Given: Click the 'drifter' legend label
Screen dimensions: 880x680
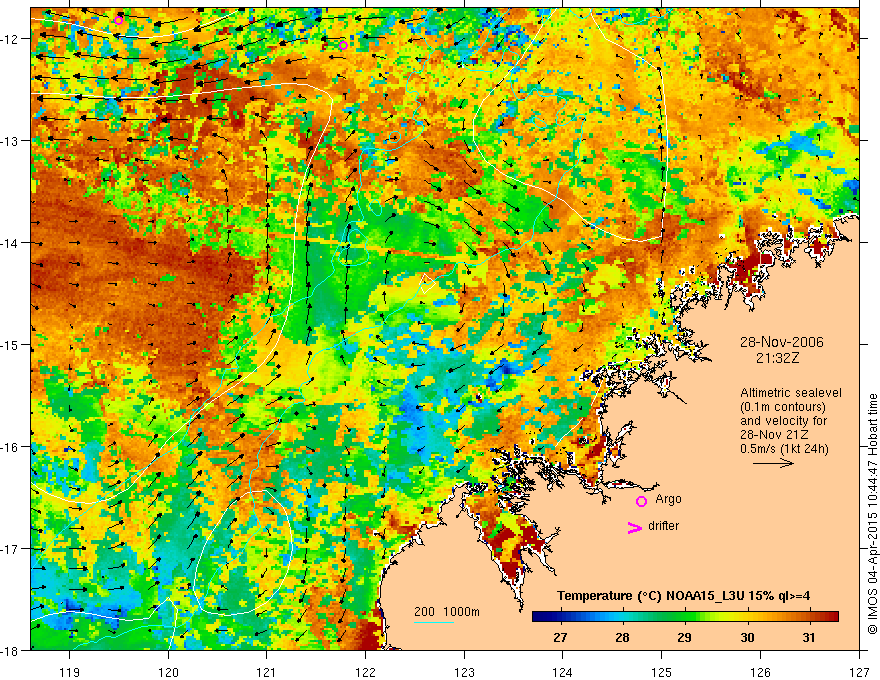Looking at the screenshot, I should pyautogui.click(x=663, y=526).
